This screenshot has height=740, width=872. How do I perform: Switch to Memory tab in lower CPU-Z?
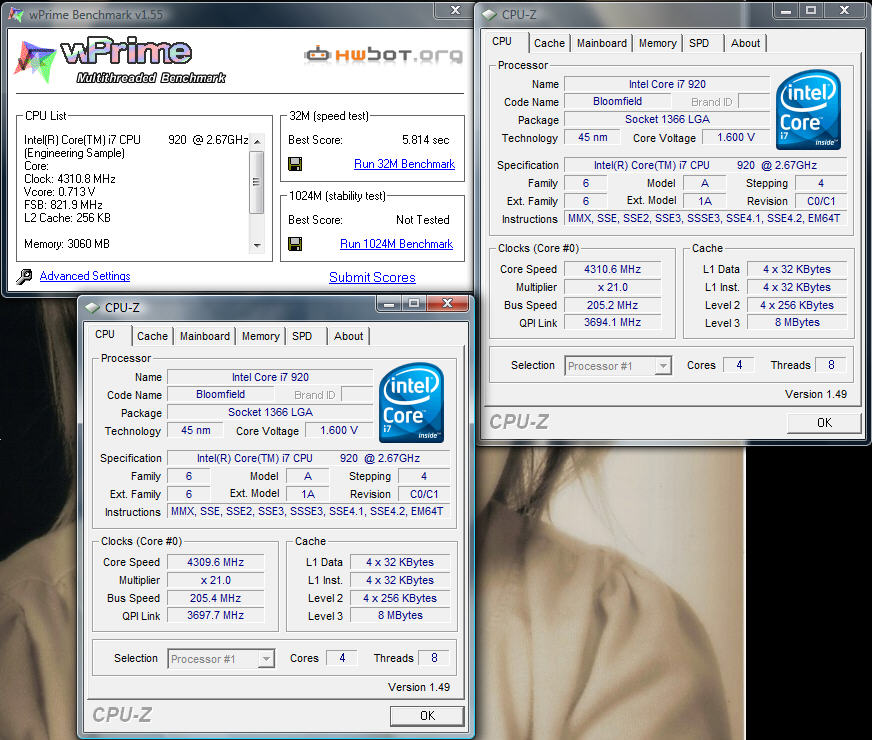tap(260, 336)
